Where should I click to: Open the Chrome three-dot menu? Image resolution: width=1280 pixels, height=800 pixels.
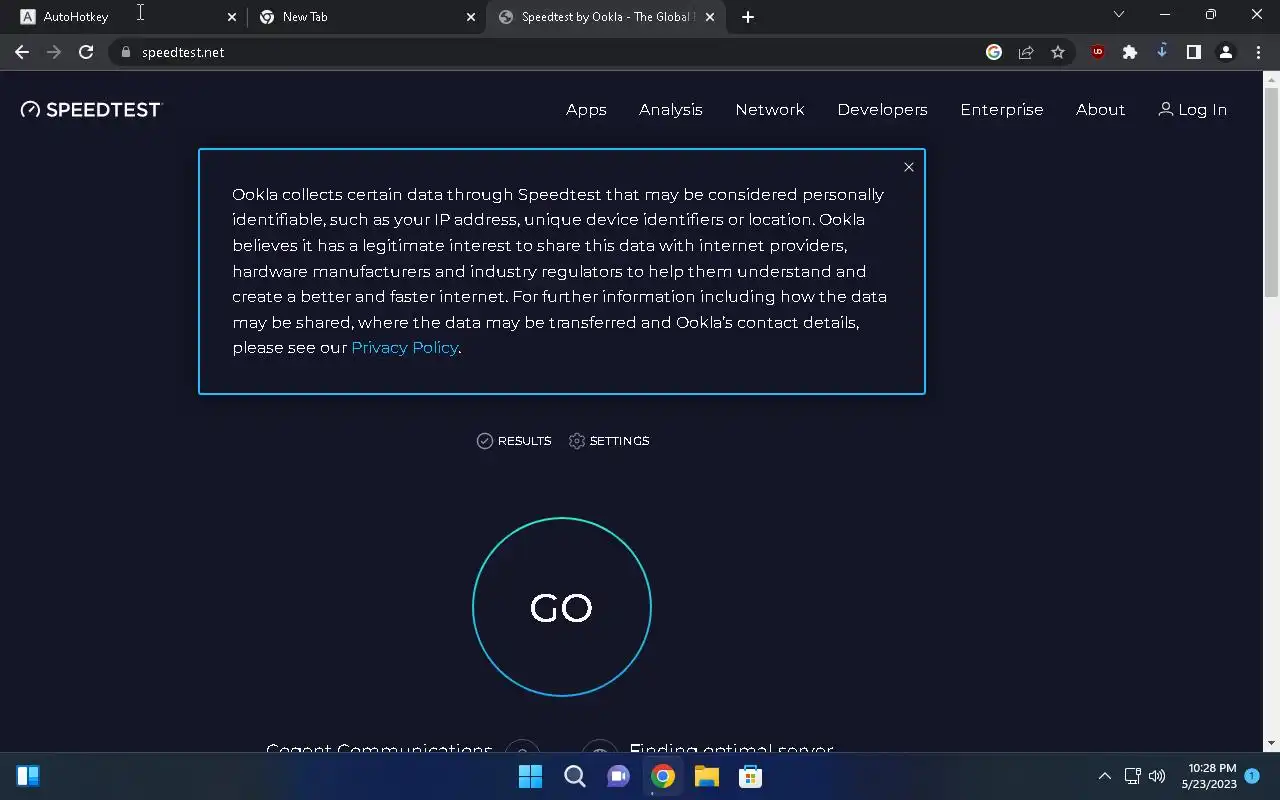tap(1257, 52)
